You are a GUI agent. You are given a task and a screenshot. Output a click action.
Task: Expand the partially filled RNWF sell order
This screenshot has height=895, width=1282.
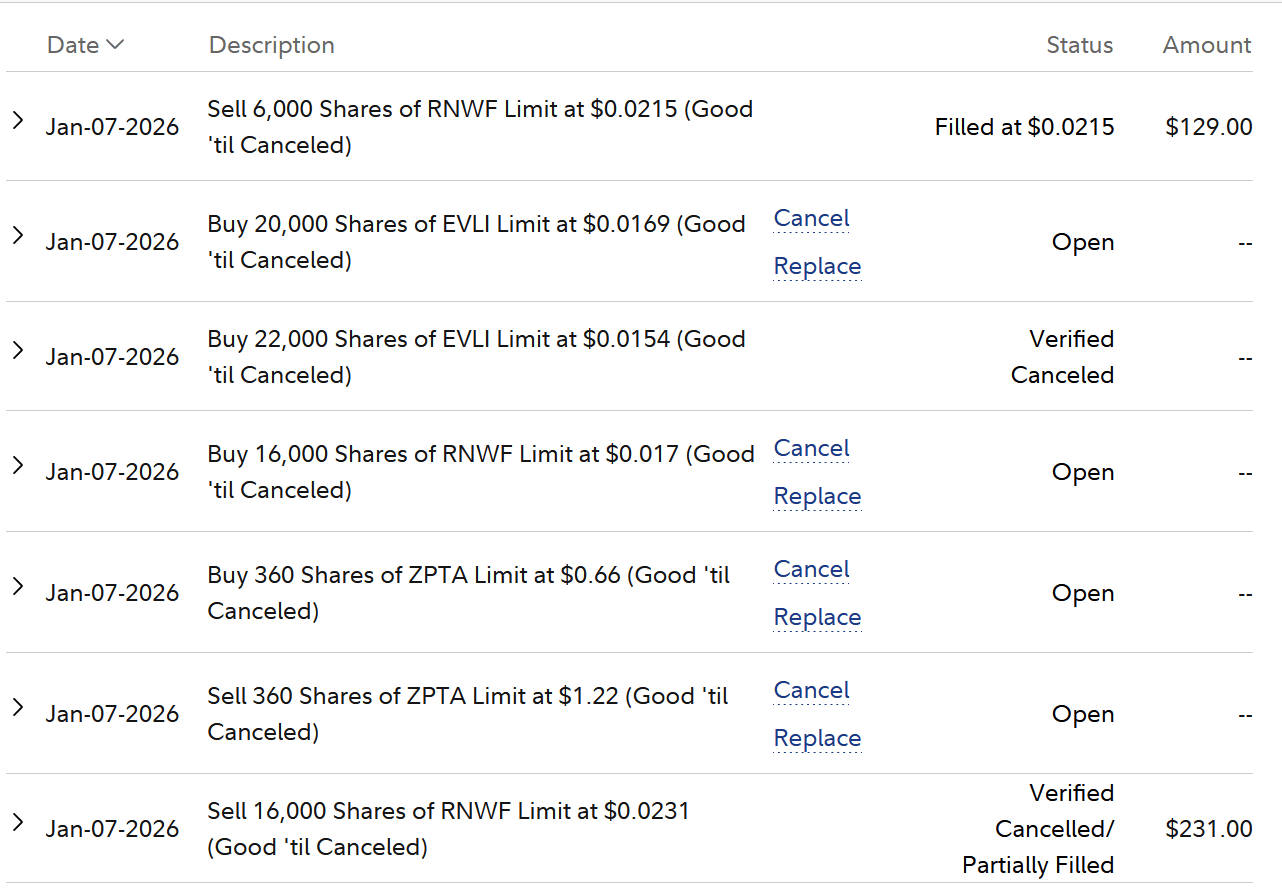(x=18, y=823)
